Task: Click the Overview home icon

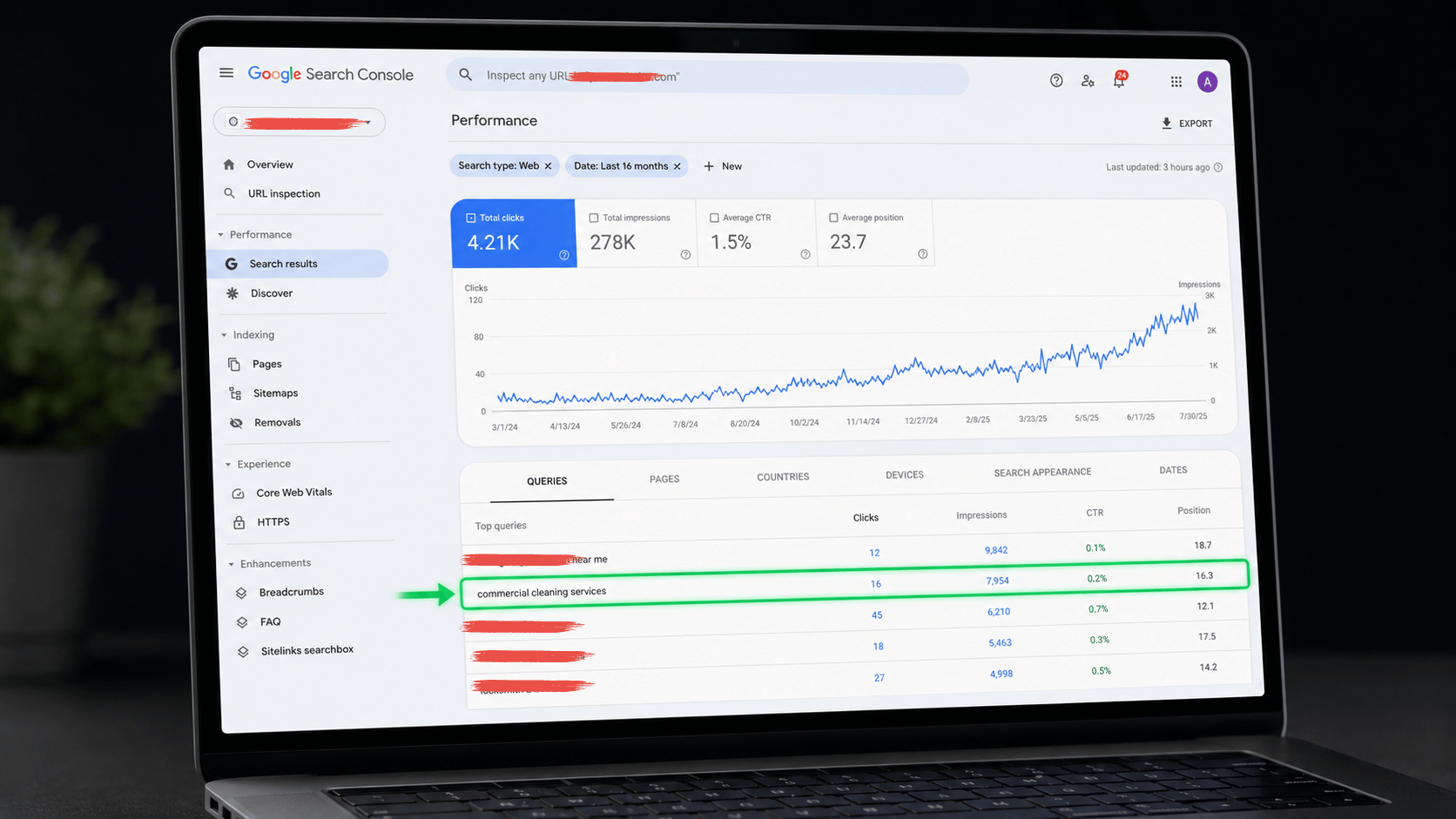Action: coord(229,164)
